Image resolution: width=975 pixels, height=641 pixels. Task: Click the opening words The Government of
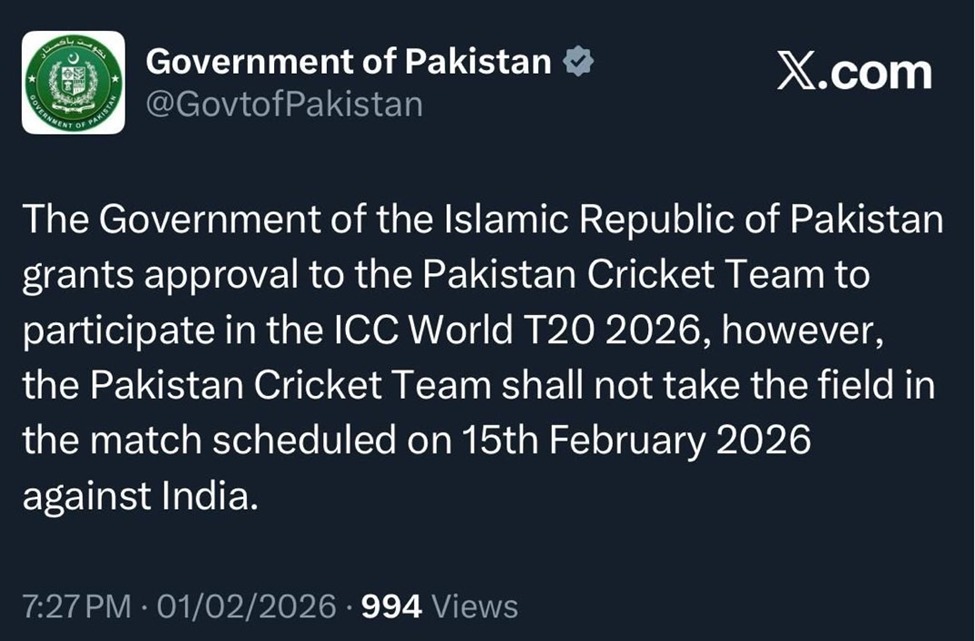[174, 221]
